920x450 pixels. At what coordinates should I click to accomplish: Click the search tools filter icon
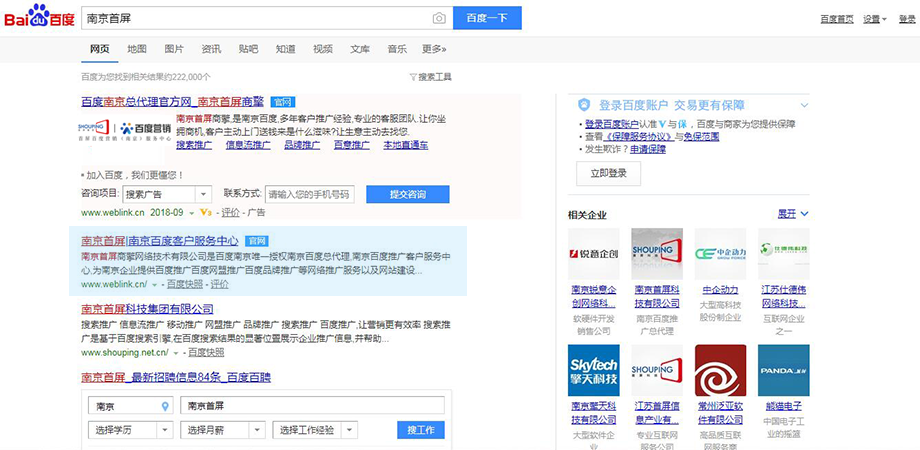[413, 77]
